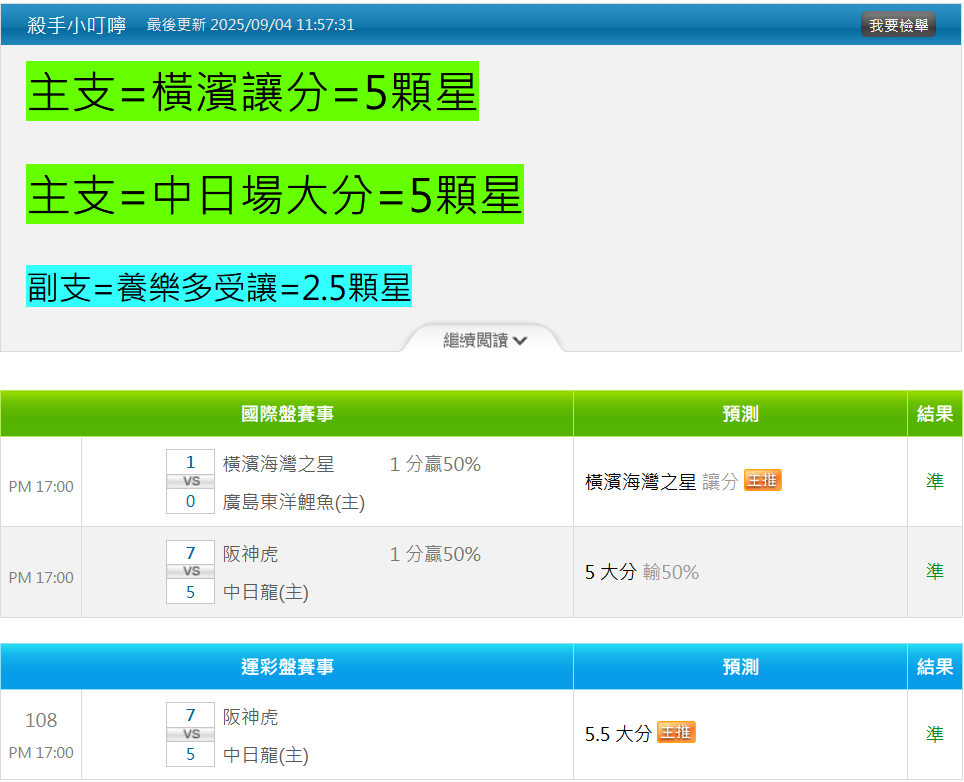This screenshot has height=782, width=964.
Task: Click the 主支=中日場大分=5顆星 headline
Action: 275,194
